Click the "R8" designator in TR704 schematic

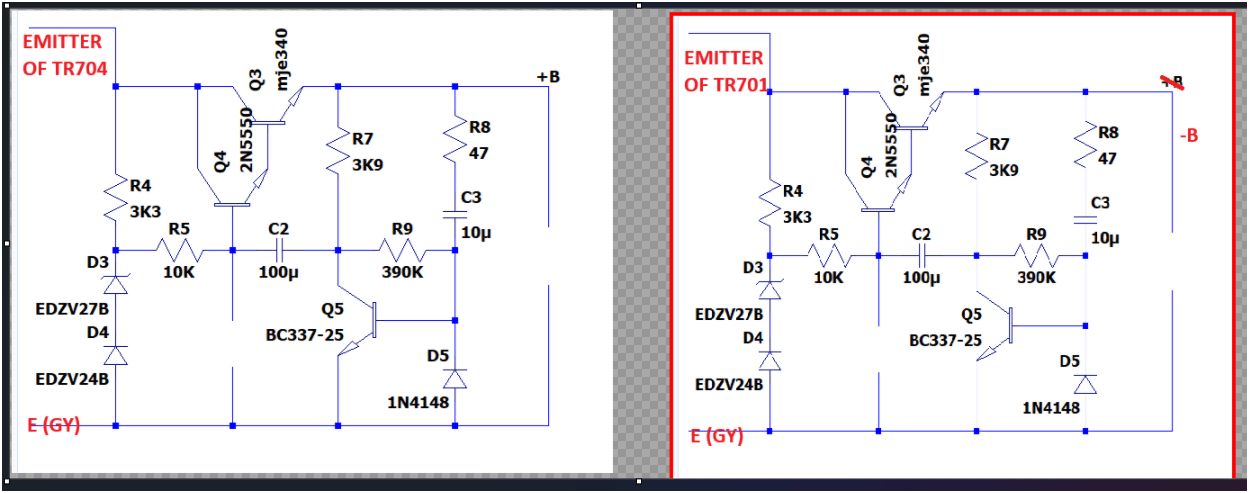click(x=480, y=127)
